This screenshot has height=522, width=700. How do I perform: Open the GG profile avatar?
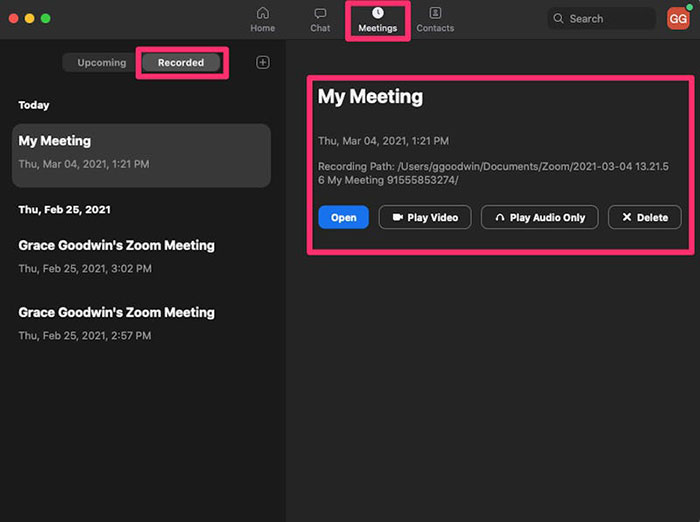677,18
